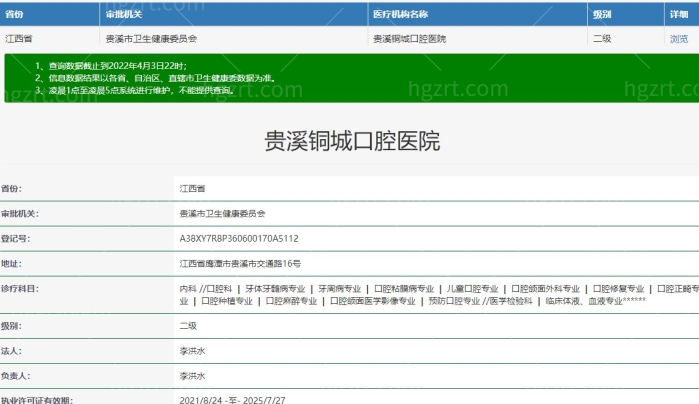Image resolution: width=699 pixels, height=404 pixels.
Task: Select the 详细 column header
Action: tap(678, 14)
